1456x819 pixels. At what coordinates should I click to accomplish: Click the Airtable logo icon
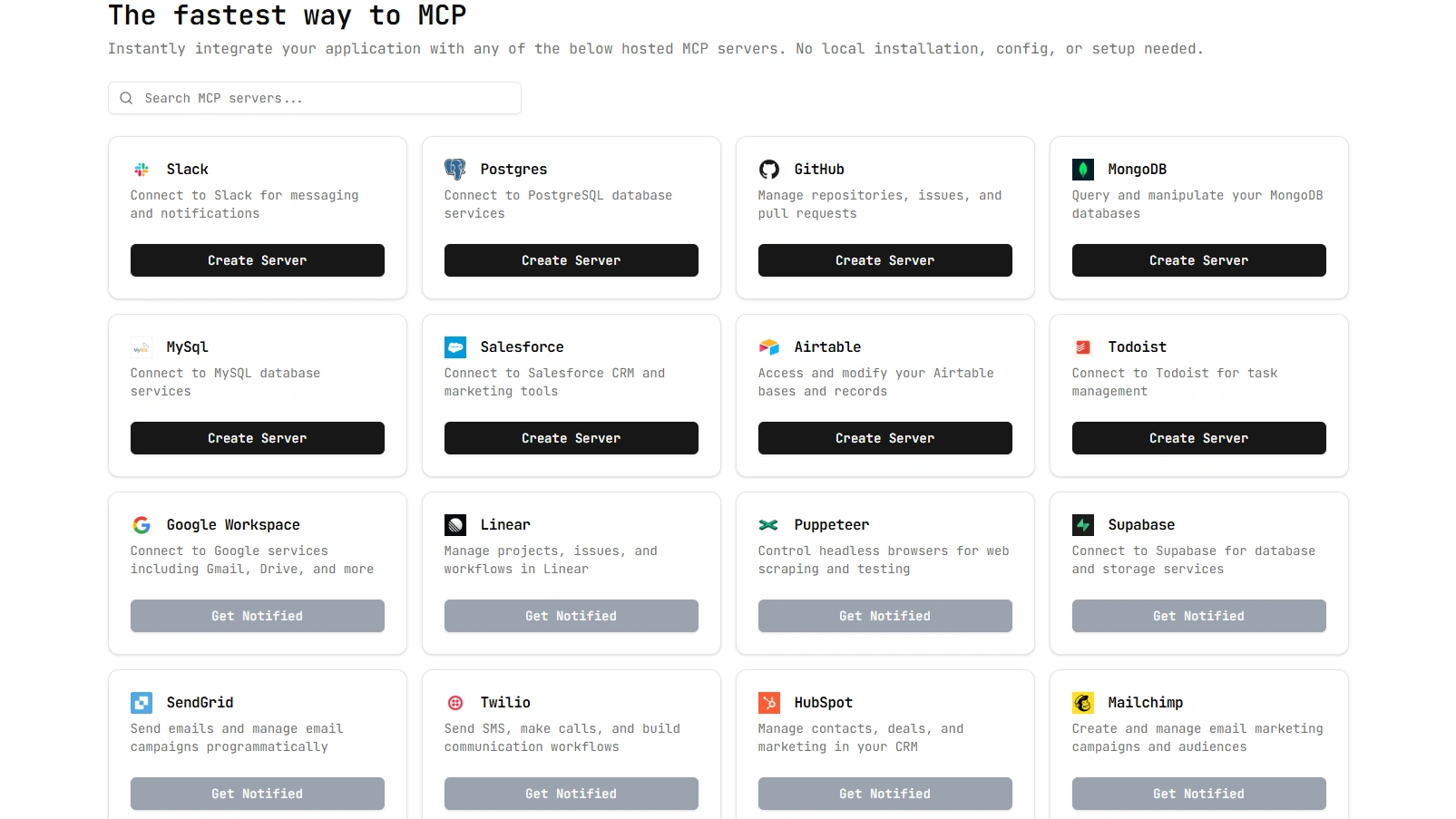tap(769, 347)
